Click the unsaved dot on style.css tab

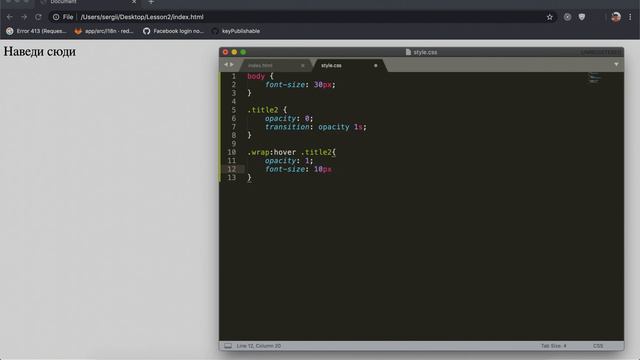coord(376,65)
